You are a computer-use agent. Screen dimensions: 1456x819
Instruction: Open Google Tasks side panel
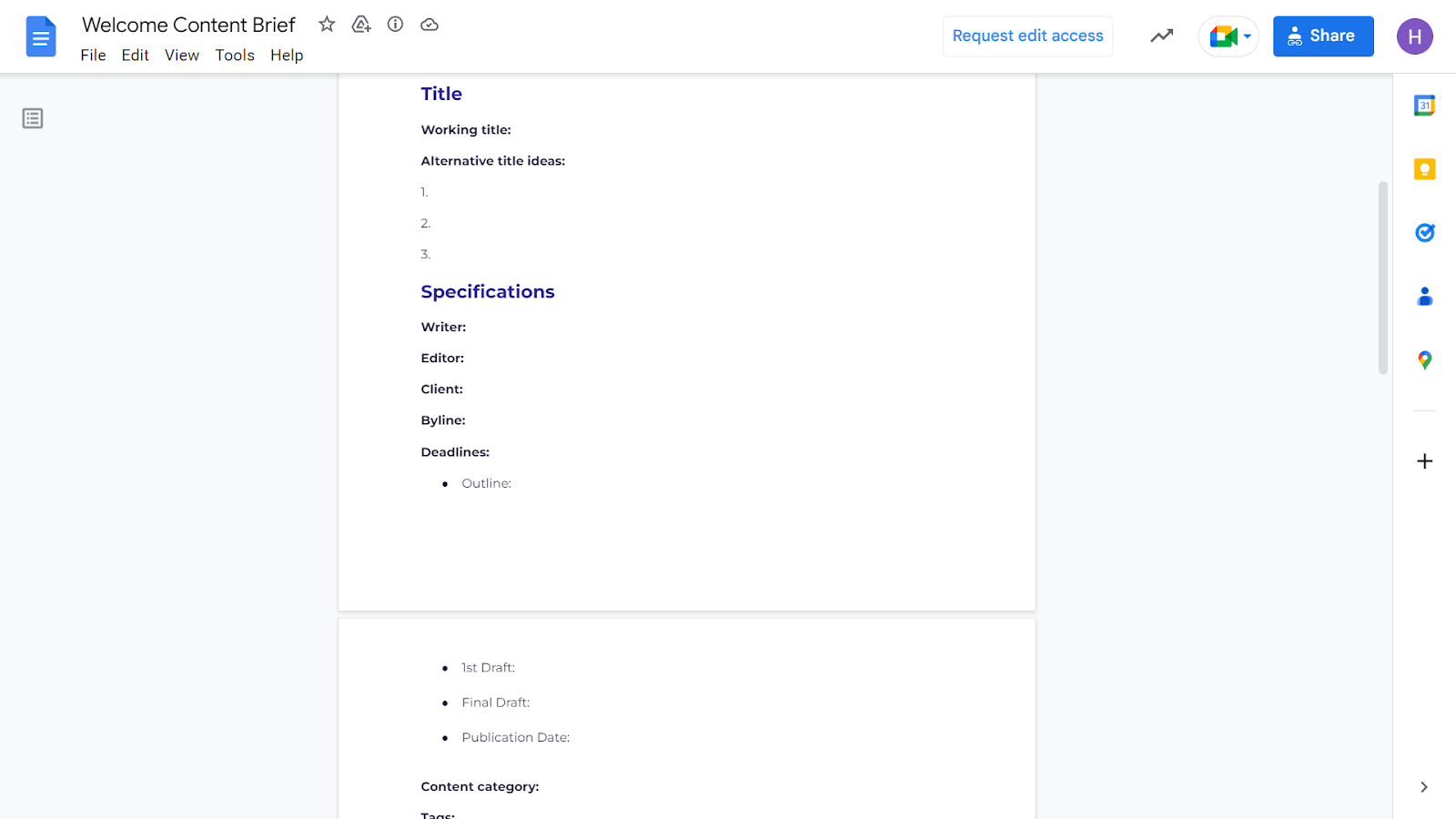click(x=1425, y=233)
